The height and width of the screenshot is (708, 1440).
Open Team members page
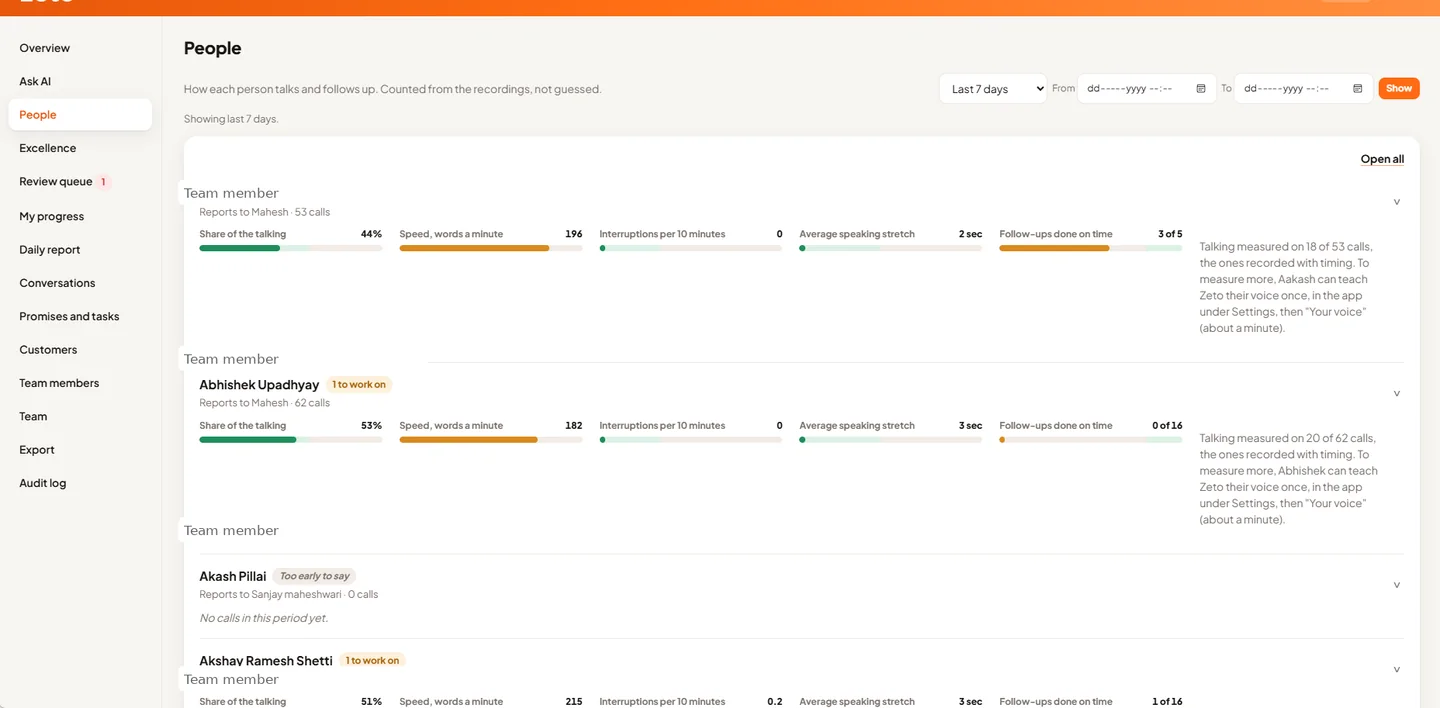(x=80, y=383)
